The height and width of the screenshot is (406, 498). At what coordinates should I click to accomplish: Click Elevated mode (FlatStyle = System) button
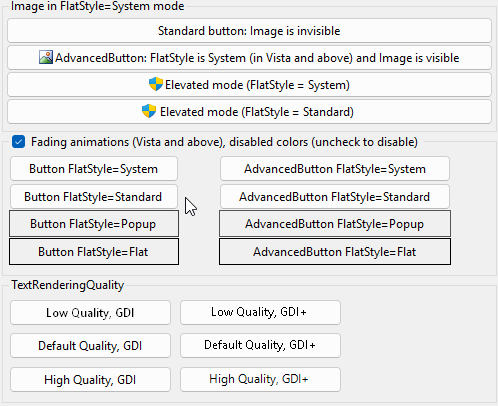pyautogui.click(x=249, y=85)
